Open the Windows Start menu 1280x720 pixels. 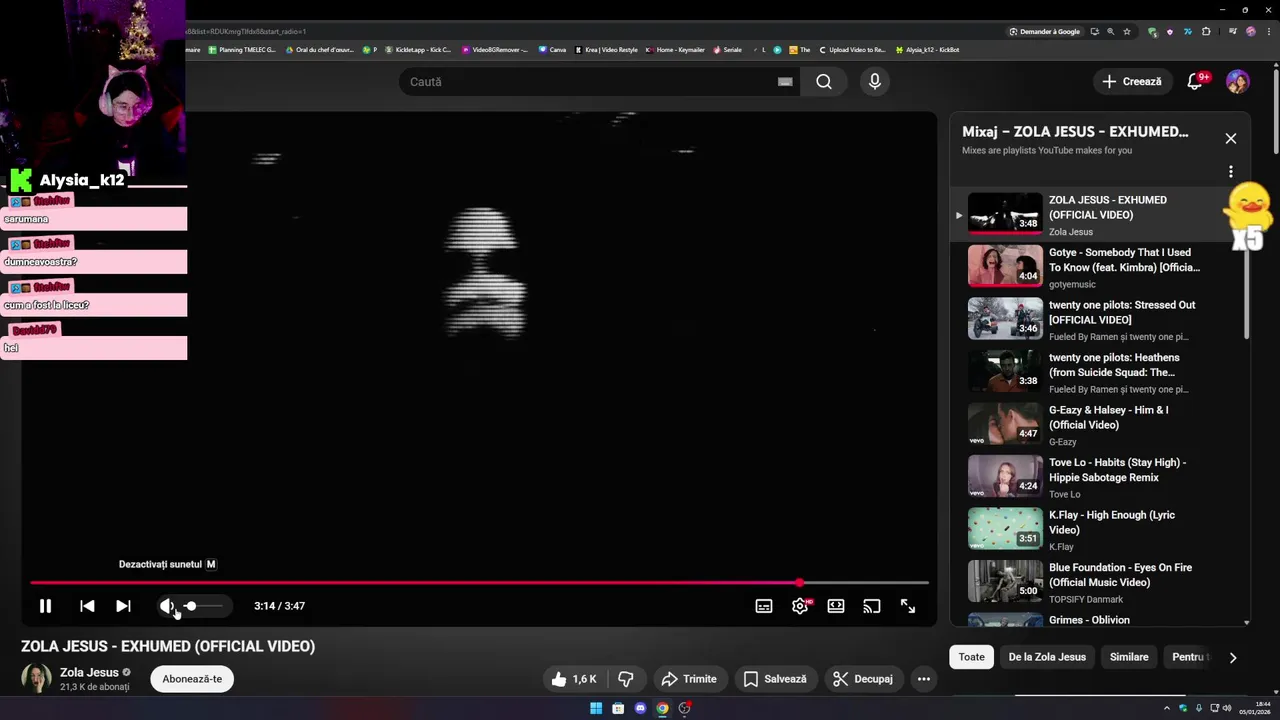(596, 708)
